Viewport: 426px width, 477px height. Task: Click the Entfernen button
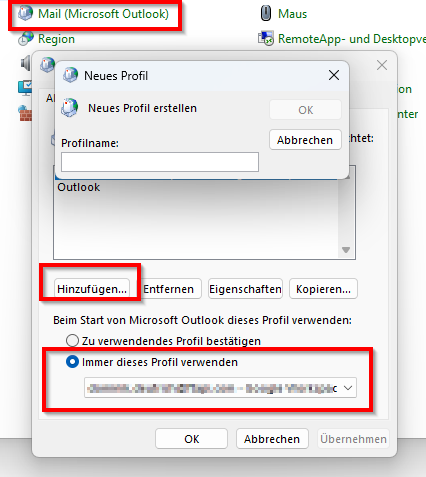169,289
